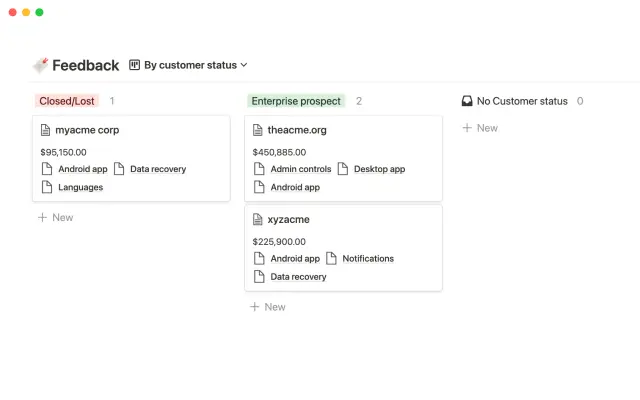The image size is (640, 400).
Task: Open Android app link in theacme.org card
Action: pyautogui.click(x=295, y=187)
